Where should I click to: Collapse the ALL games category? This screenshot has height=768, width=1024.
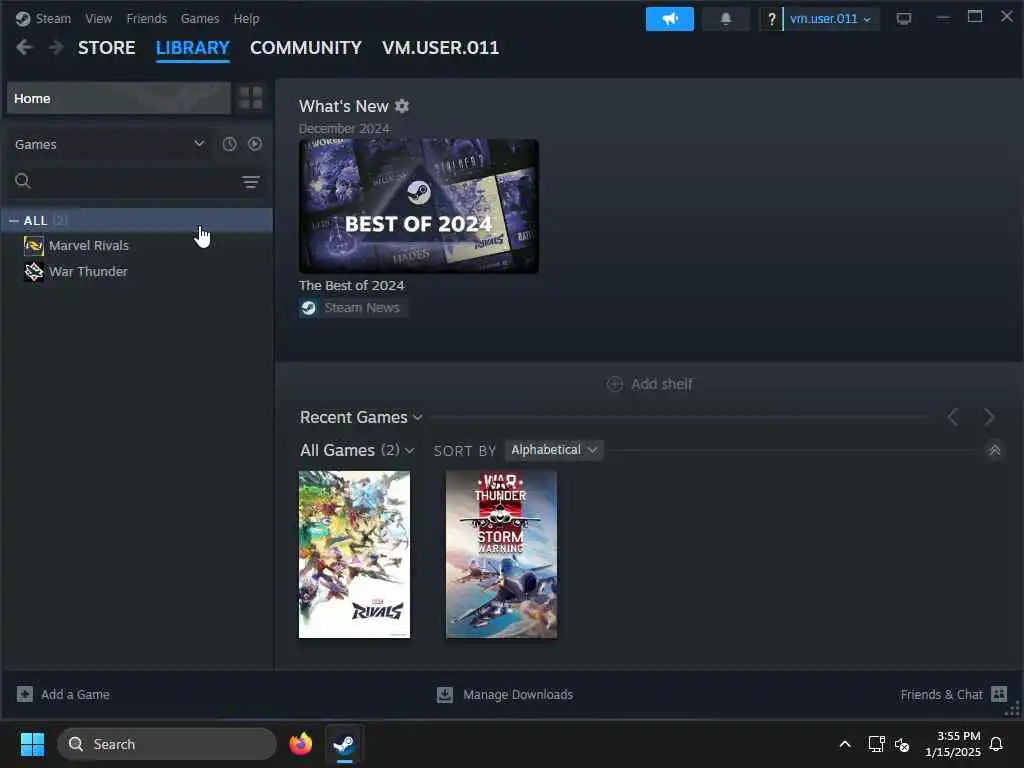tap(14, 221)
